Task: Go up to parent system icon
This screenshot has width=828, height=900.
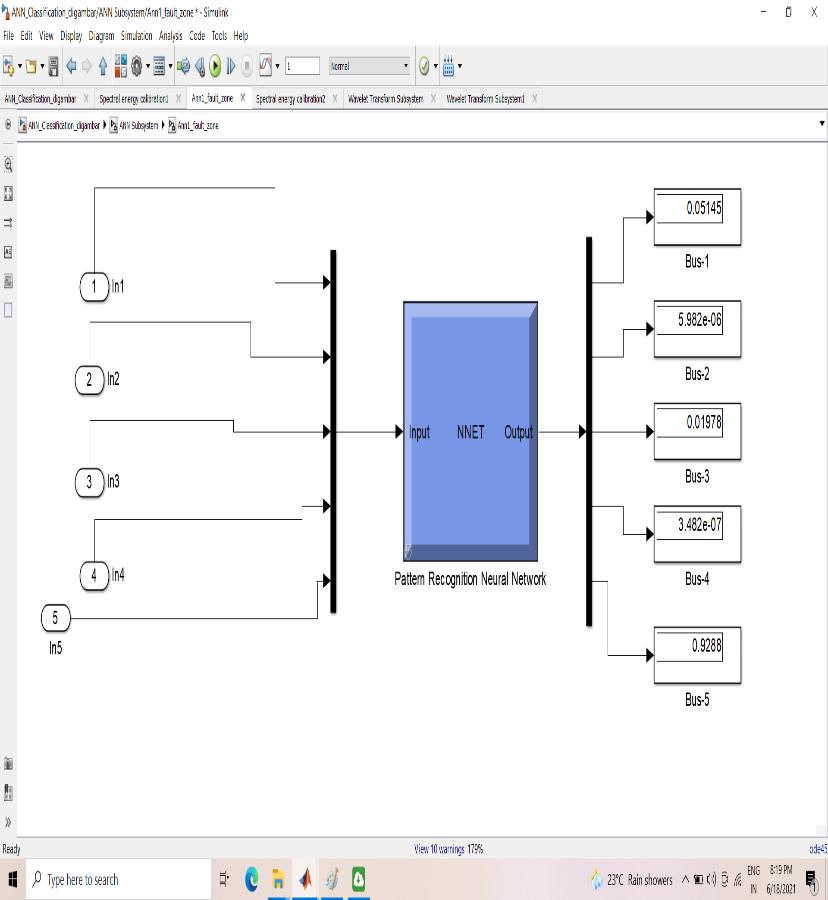Action: (103, 67)
